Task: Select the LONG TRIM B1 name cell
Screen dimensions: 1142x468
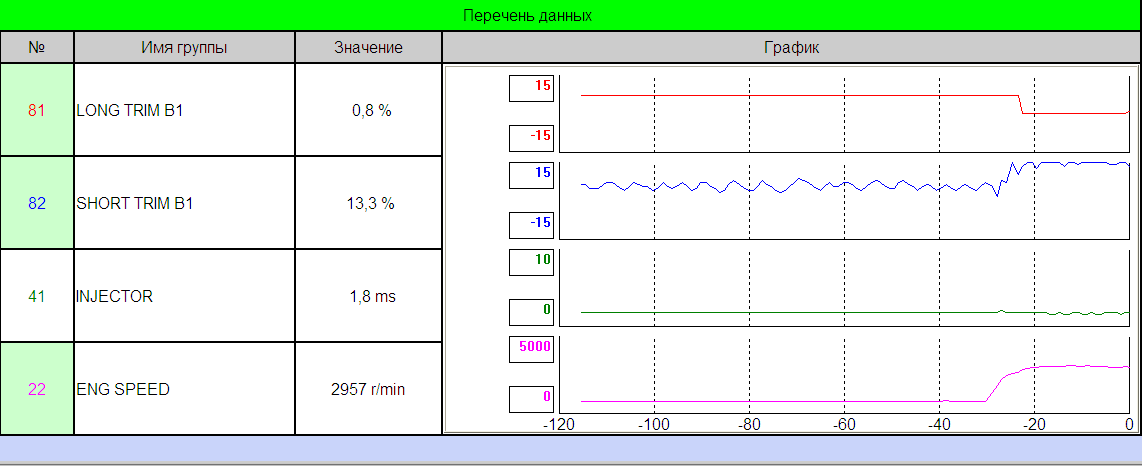Action: (184, 110)
